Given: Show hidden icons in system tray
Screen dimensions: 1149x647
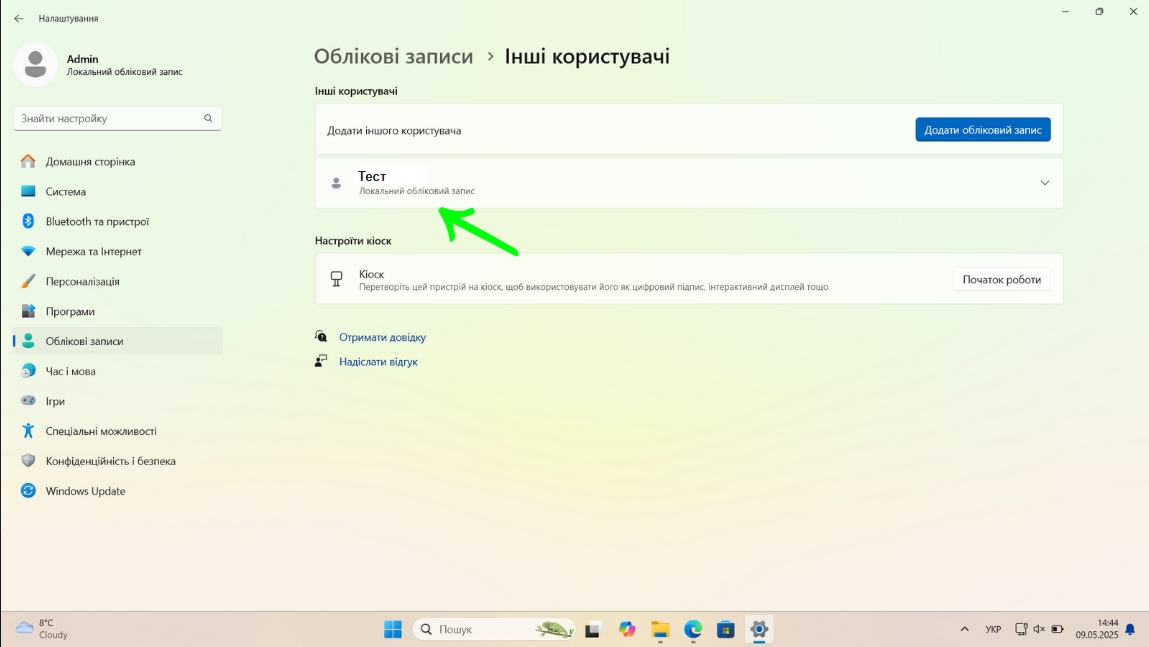Looking at the screenshot, I should 964,630.
